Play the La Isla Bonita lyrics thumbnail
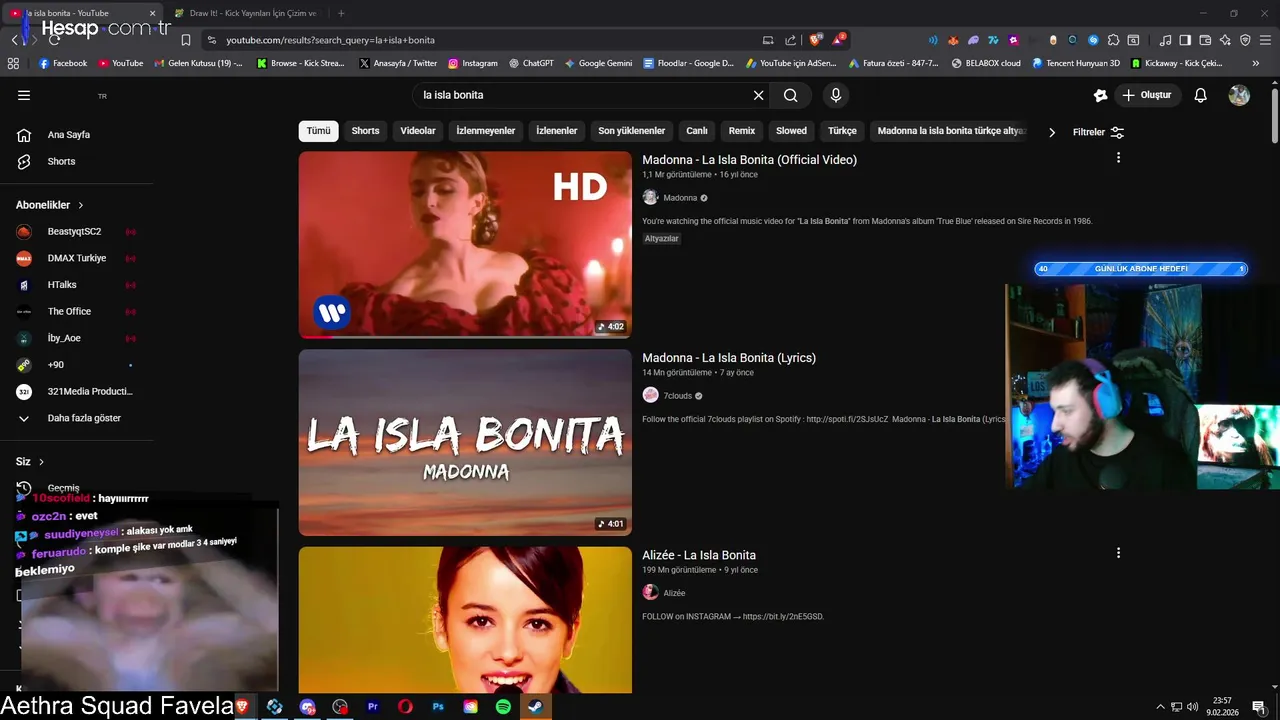This screenshot has height=720, width=1280. 465,442
